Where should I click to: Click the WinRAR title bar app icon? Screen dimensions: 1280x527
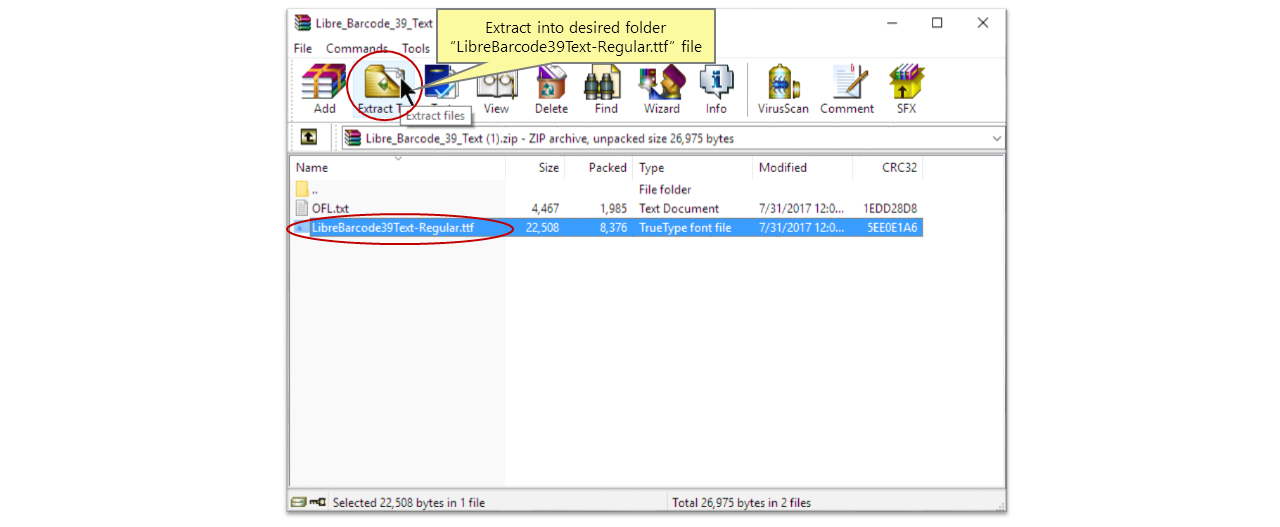click(302, 22)
